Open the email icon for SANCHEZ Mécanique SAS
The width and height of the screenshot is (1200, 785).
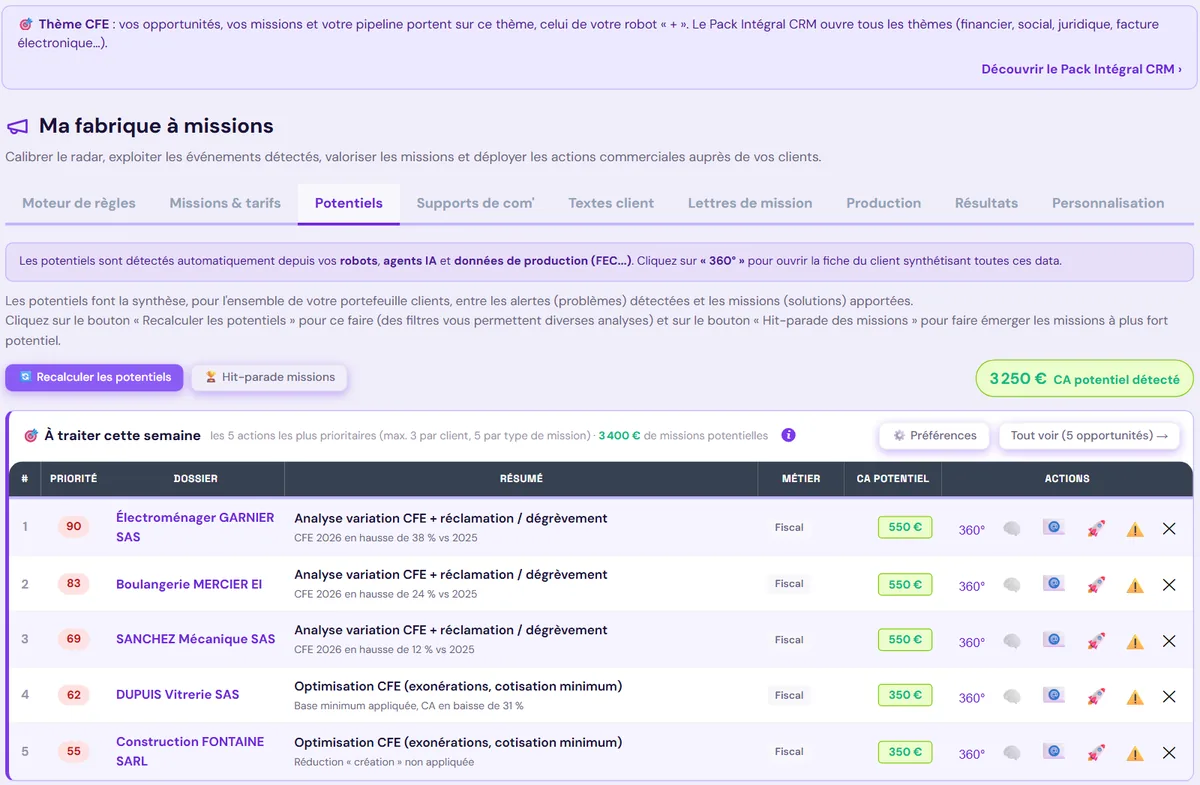point(1053,639)
